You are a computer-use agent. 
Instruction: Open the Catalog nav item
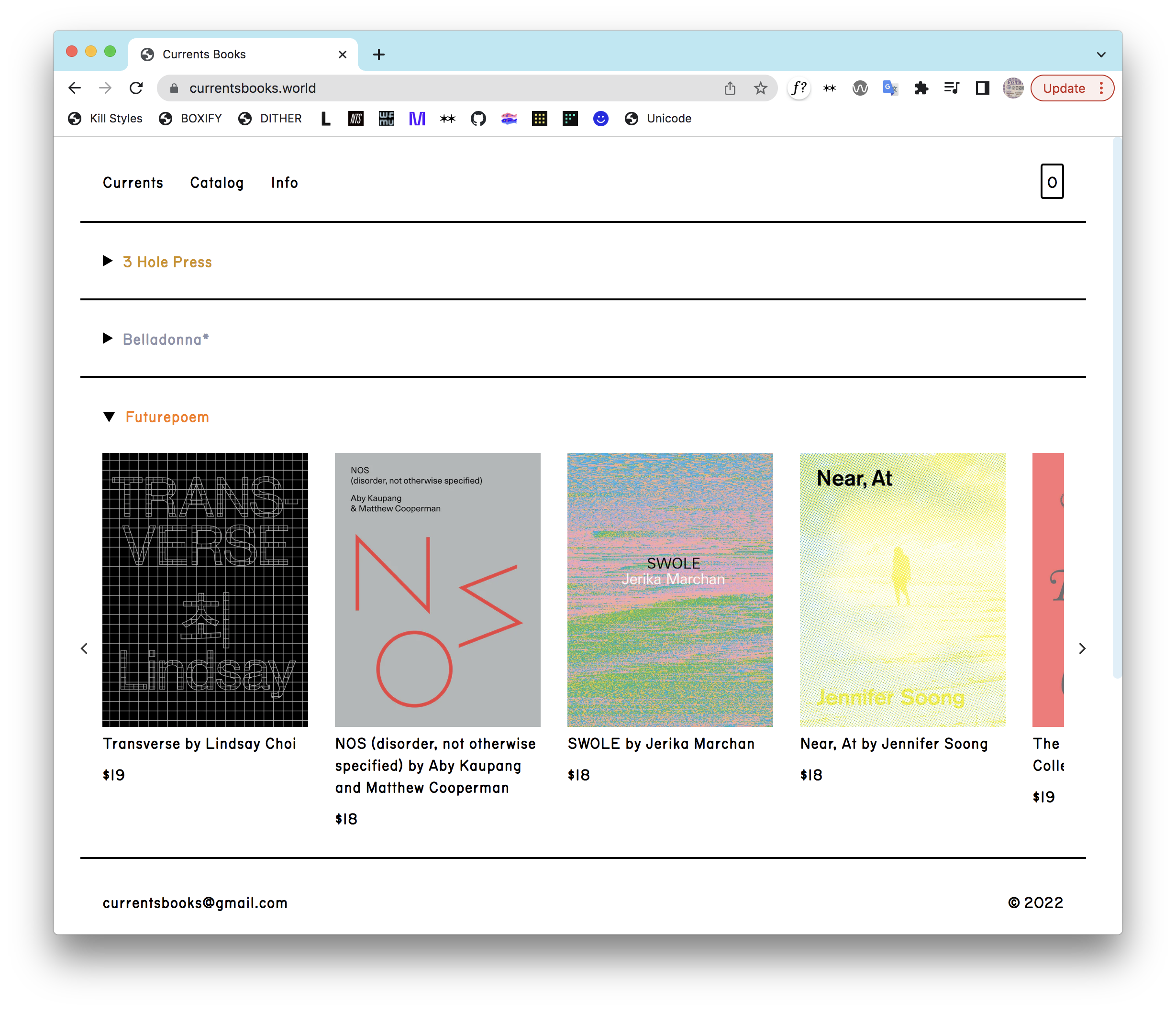pyautogui.click(x=217, y=183)
